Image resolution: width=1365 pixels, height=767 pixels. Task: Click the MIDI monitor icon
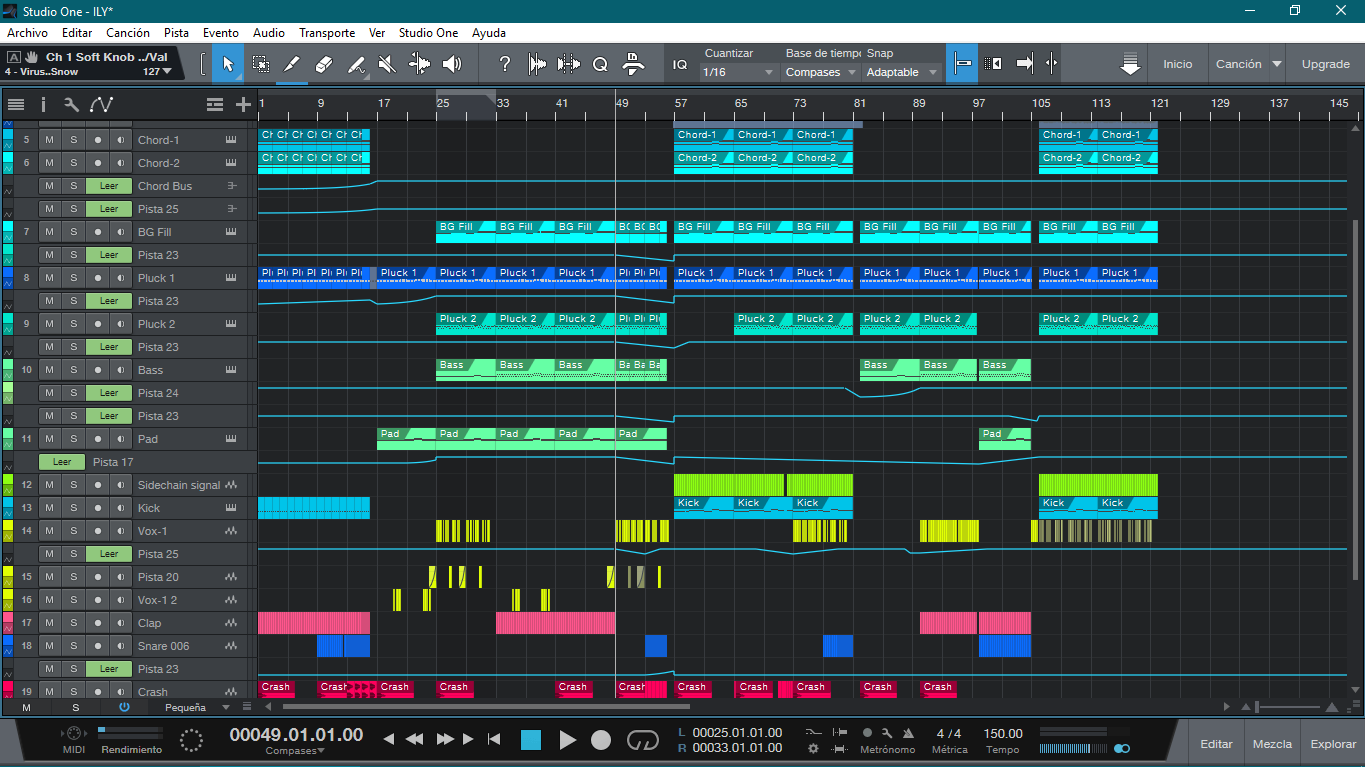[x=73, y=734]
